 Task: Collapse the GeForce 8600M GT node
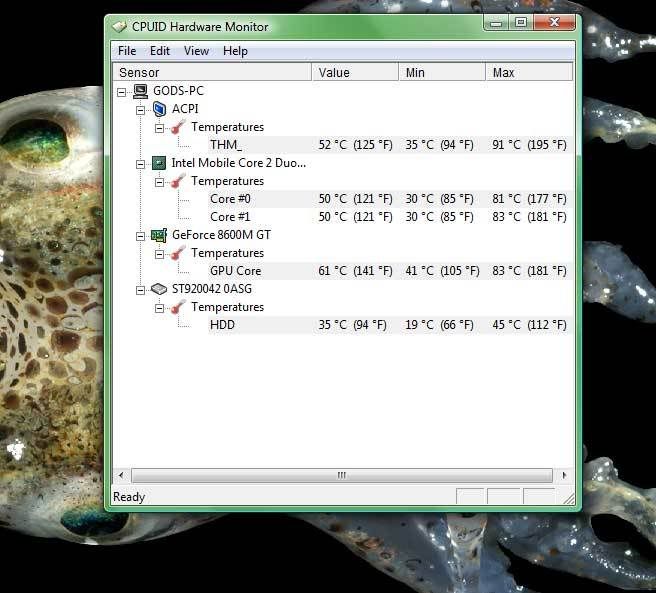click(141, 236)
